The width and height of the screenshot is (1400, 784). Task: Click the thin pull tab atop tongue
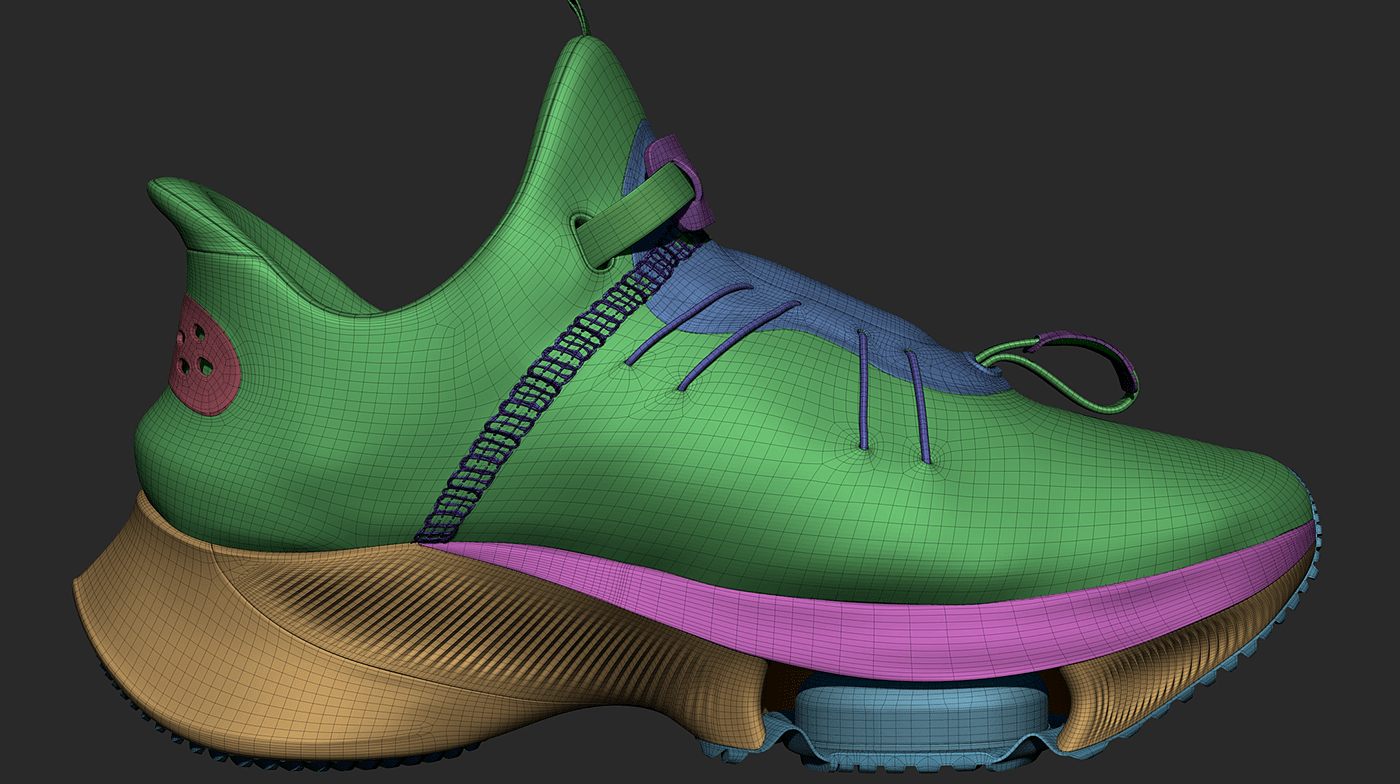coord(579,17)
